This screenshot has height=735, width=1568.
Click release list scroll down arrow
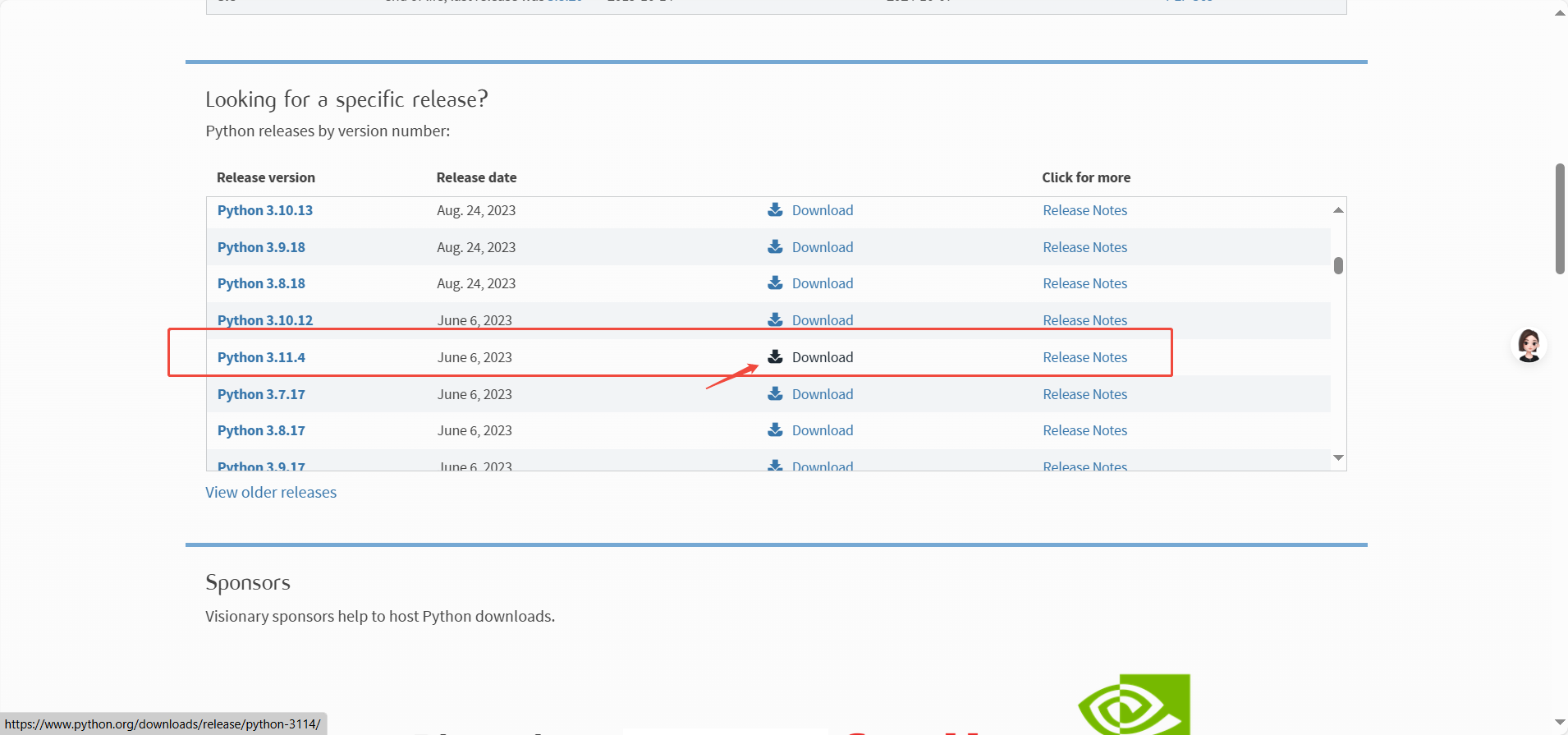coord(1338,457)
